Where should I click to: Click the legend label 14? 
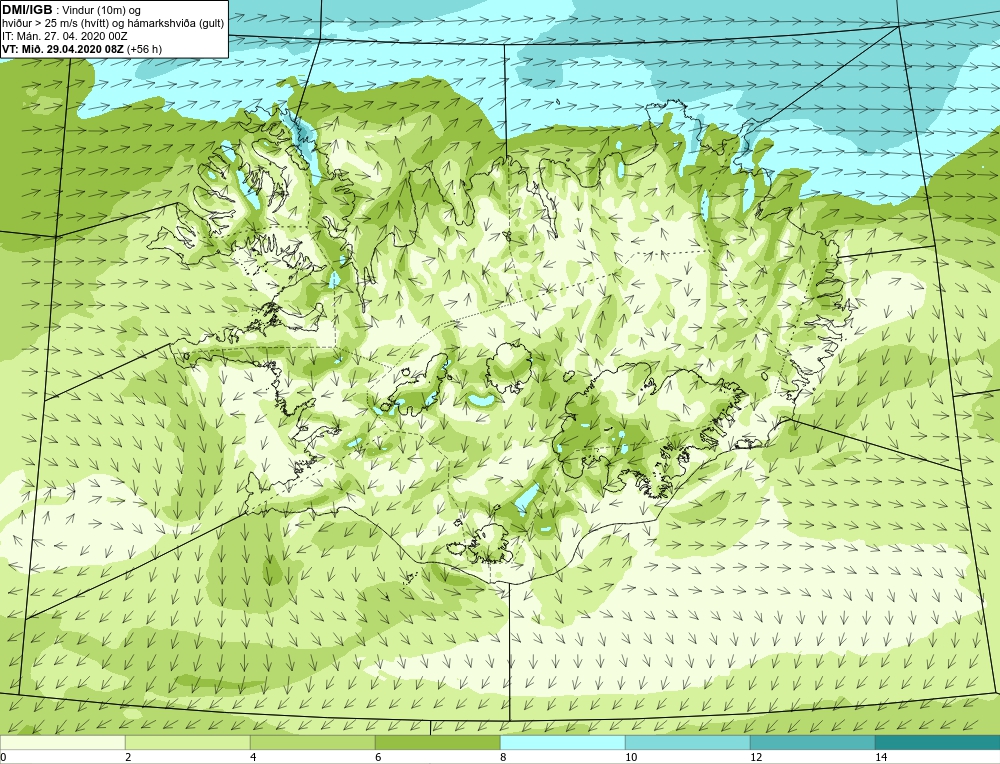881,757
